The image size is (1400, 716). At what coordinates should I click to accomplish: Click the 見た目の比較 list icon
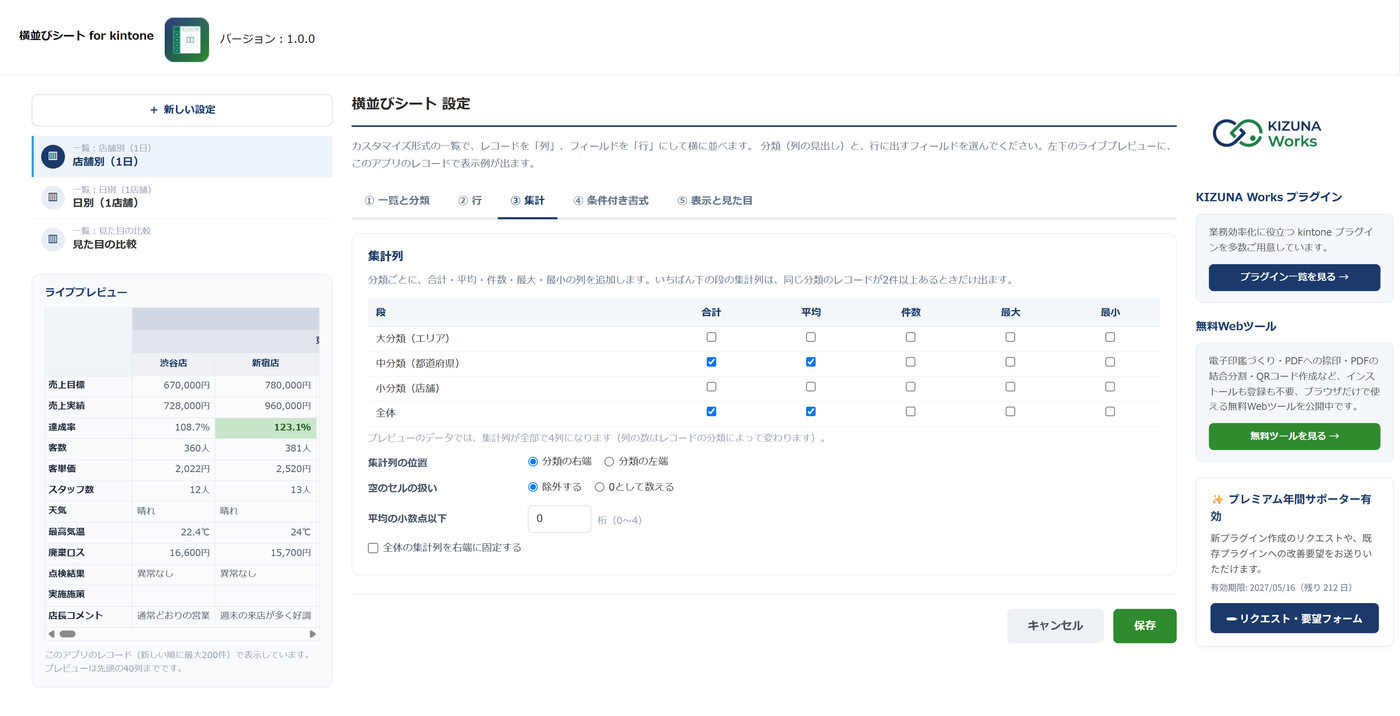click(53, 239)
